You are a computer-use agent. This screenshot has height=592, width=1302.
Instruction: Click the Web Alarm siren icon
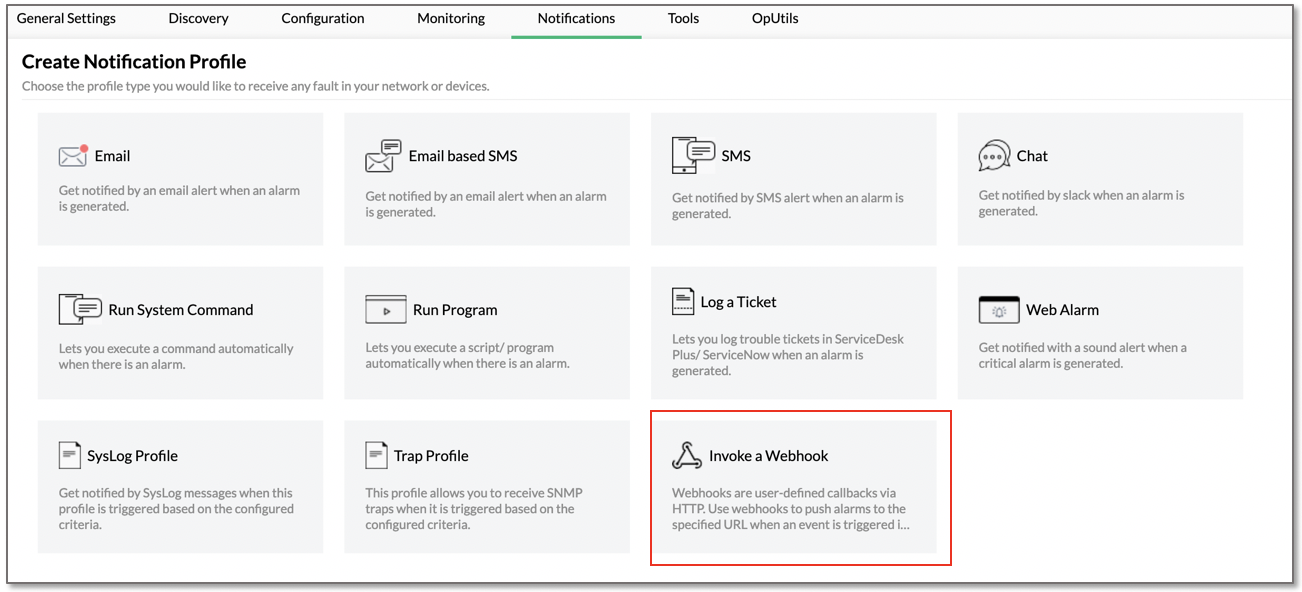point(998,310)
